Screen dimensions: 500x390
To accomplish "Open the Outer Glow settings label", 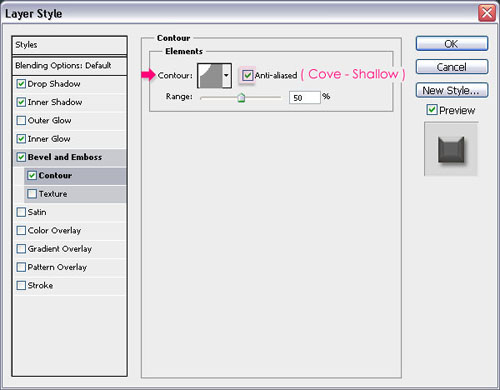I will (50, 121).
